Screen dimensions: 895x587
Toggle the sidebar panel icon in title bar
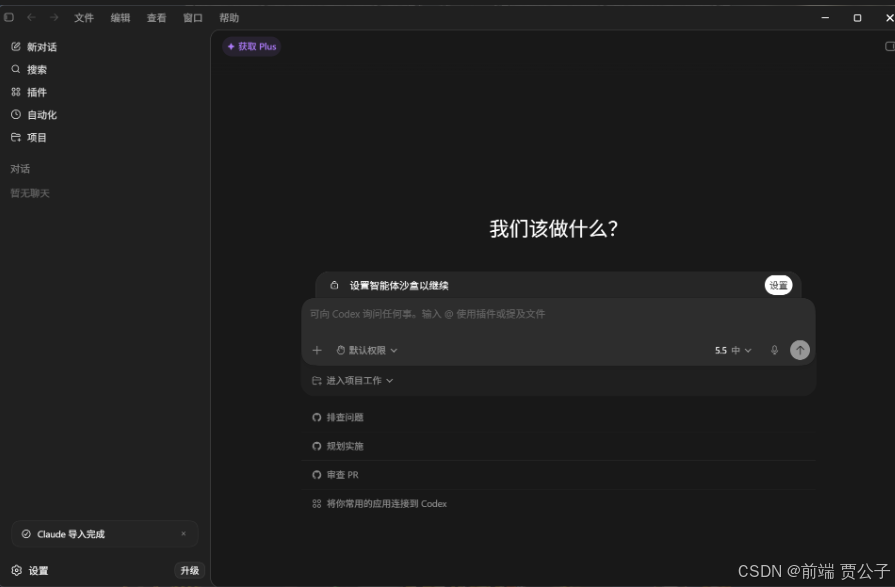click(x=9, y=18)
